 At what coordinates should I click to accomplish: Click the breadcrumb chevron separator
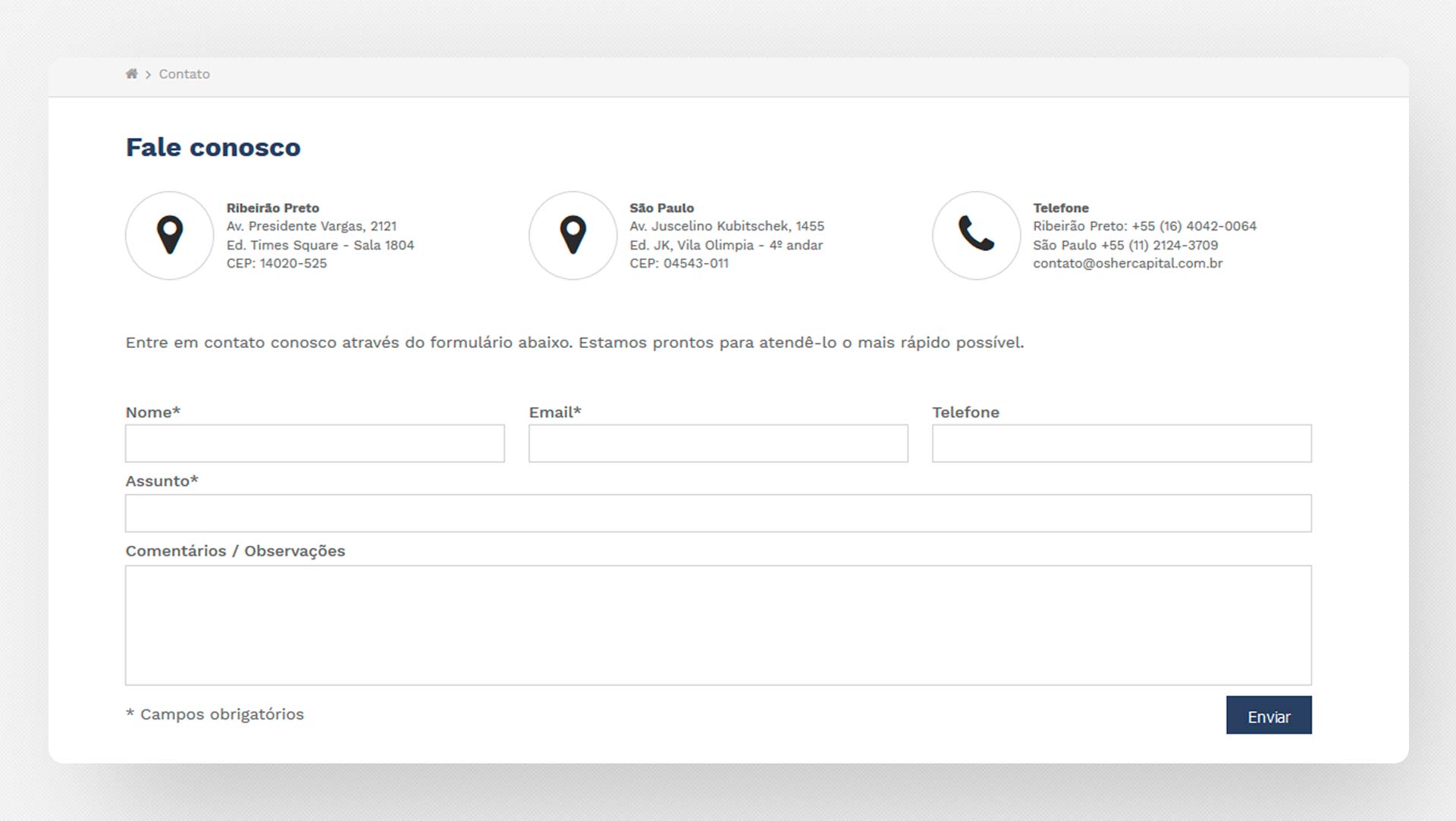tap(148, 74)
